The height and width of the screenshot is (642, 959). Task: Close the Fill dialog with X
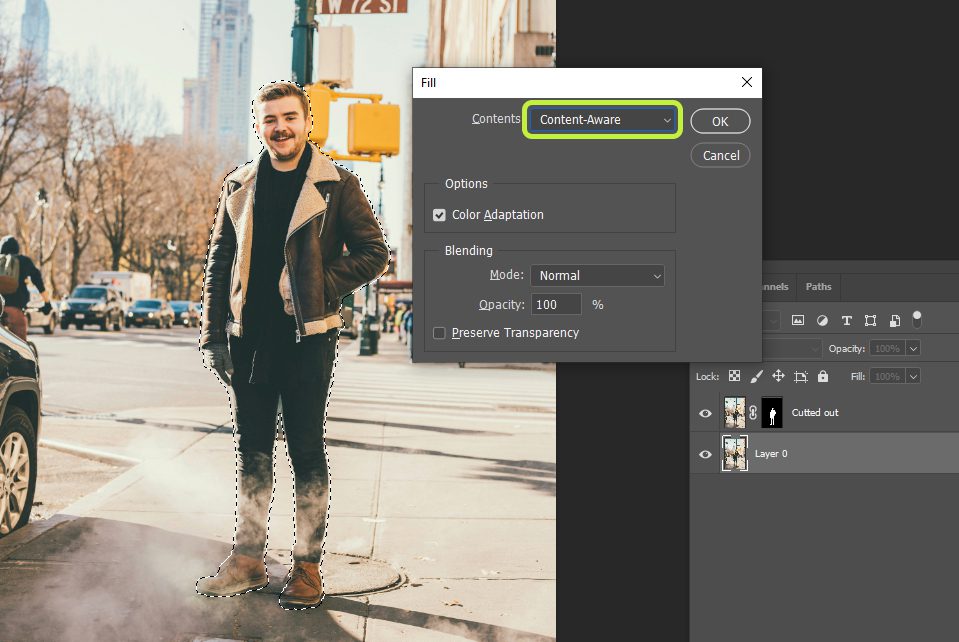(x=747, y=82)
